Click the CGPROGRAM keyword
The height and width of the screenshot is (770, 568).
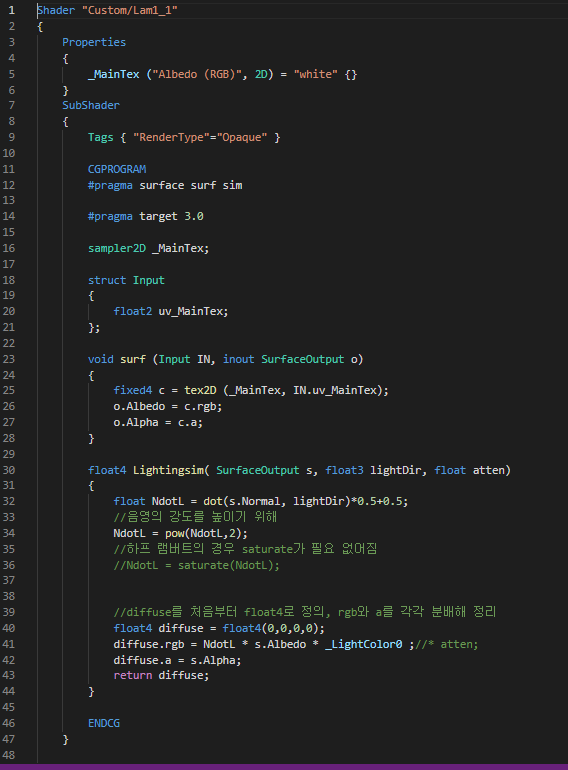117,169
